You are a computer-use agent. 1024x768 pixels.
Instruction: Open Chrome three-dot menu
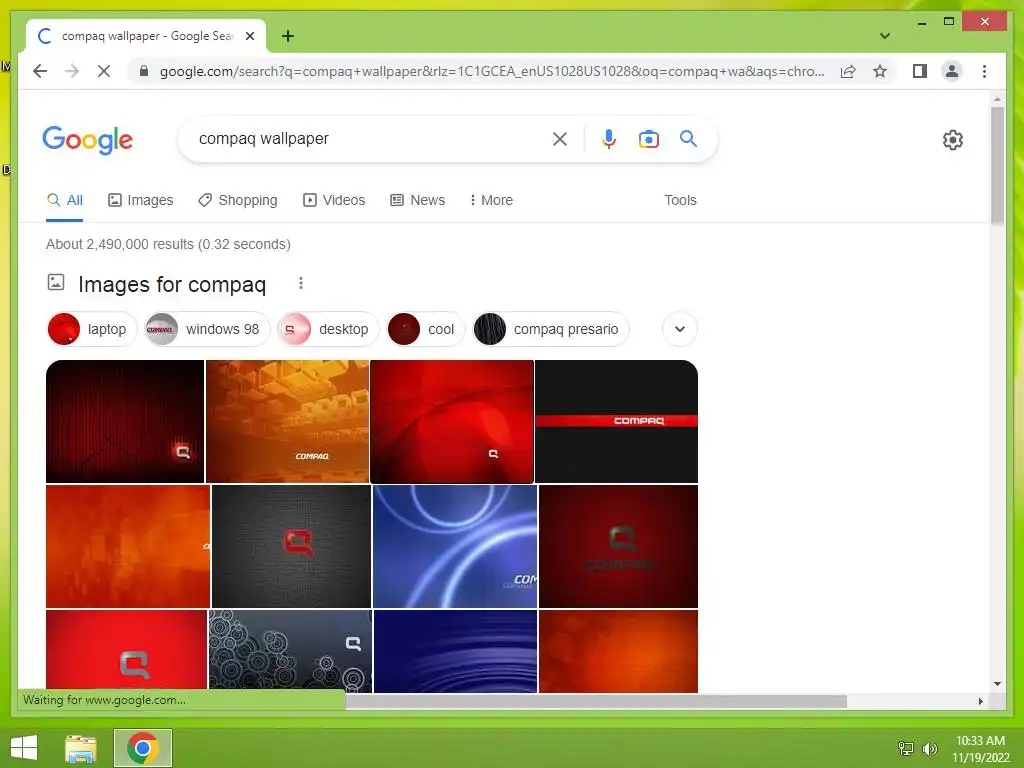coord(984,71)
